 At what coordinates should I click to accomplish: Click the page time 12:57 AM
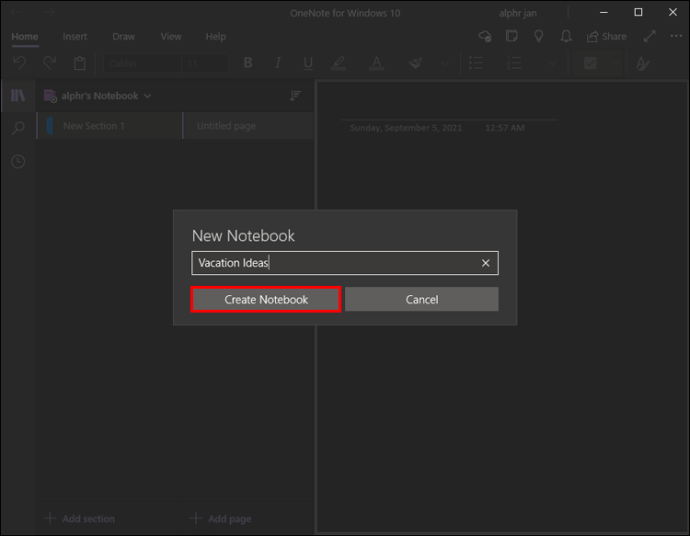point(505,128)
